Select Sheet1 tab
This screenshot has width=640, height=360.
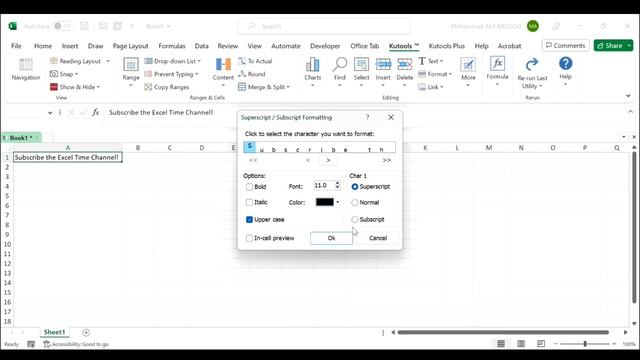point(54,332)
